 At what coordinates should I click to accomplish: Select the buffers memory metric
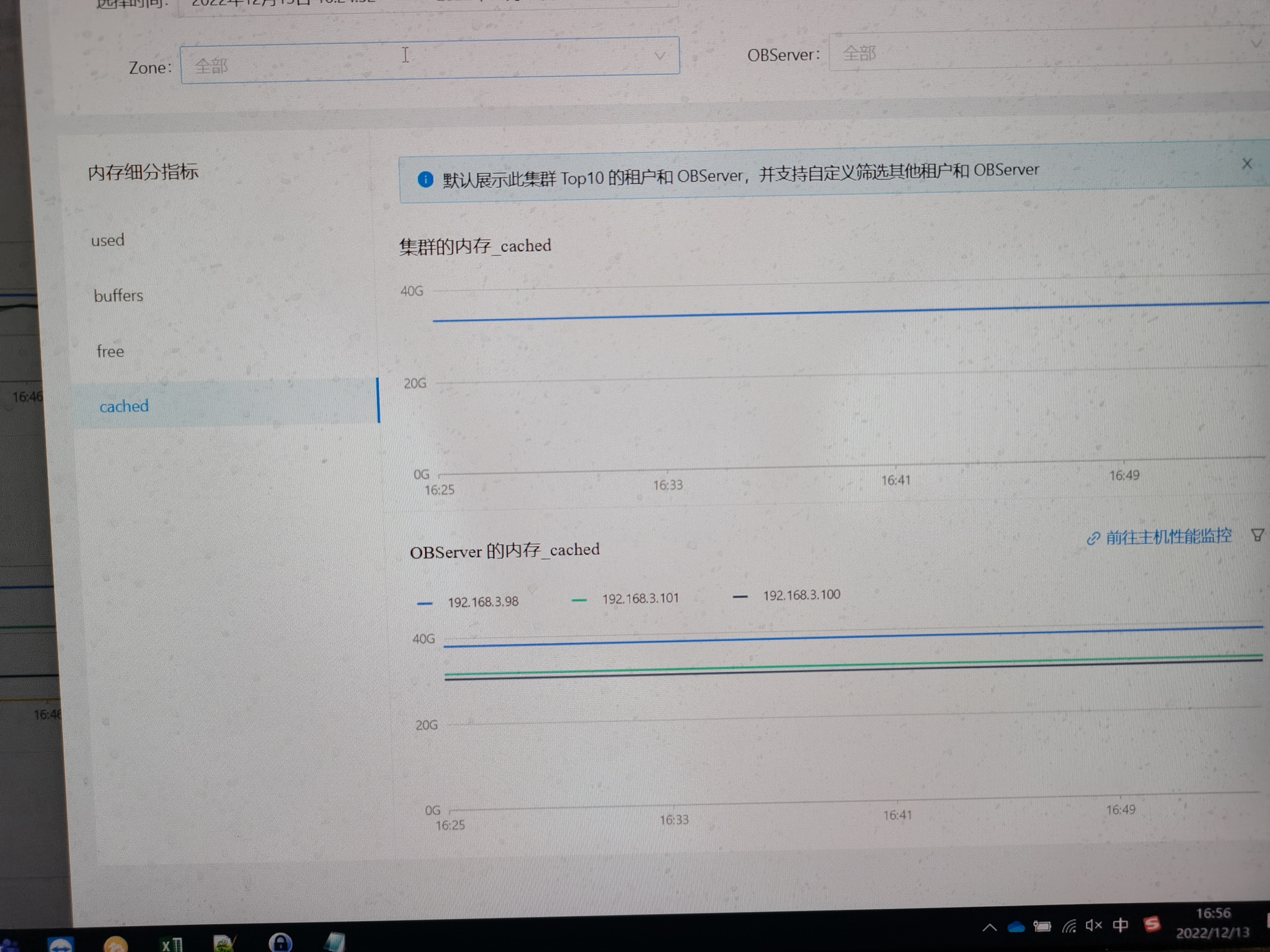[118, 296]
